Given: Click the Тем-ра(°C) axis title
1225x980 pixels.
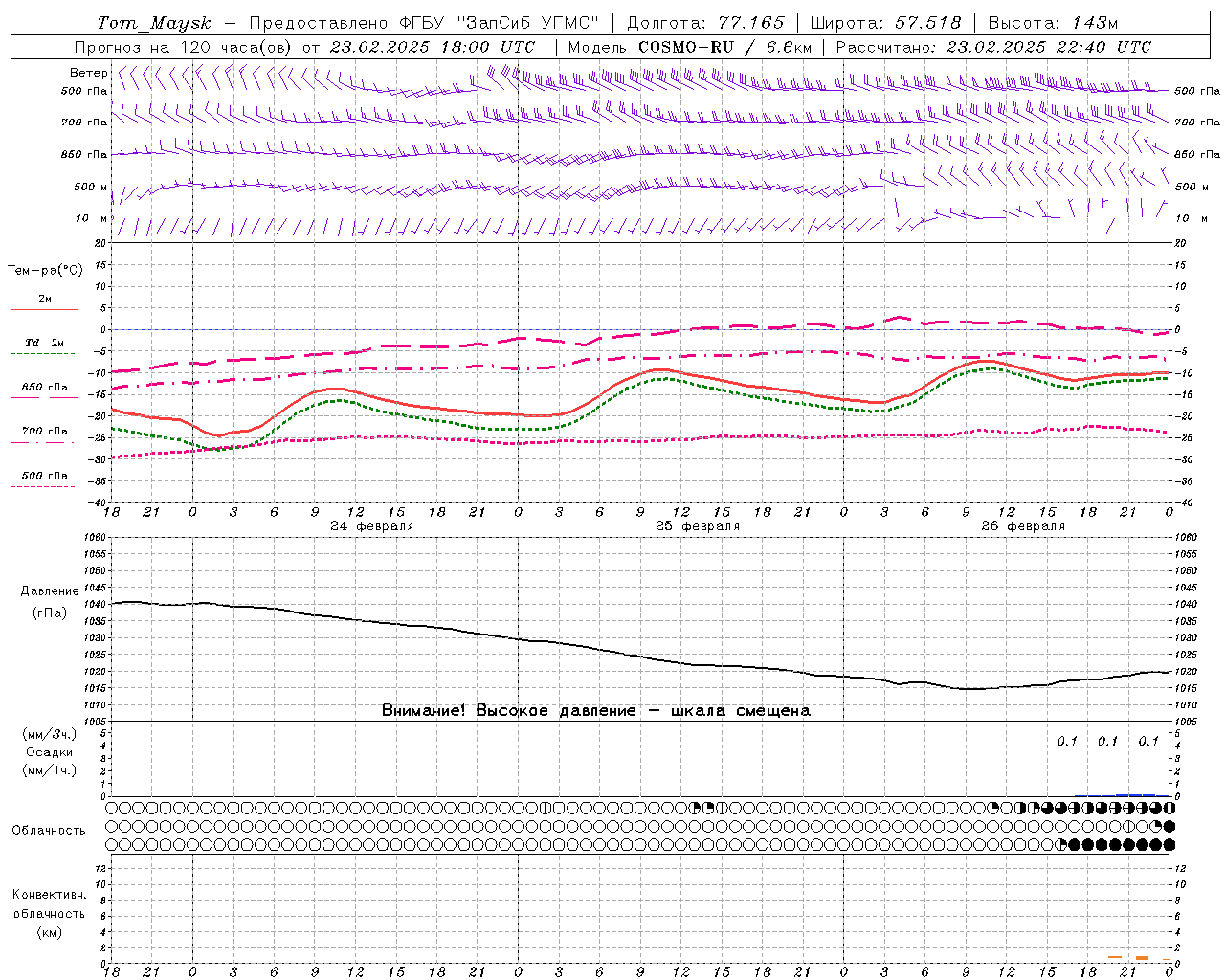Looking at the screenshot, I should tap(45, 271).
